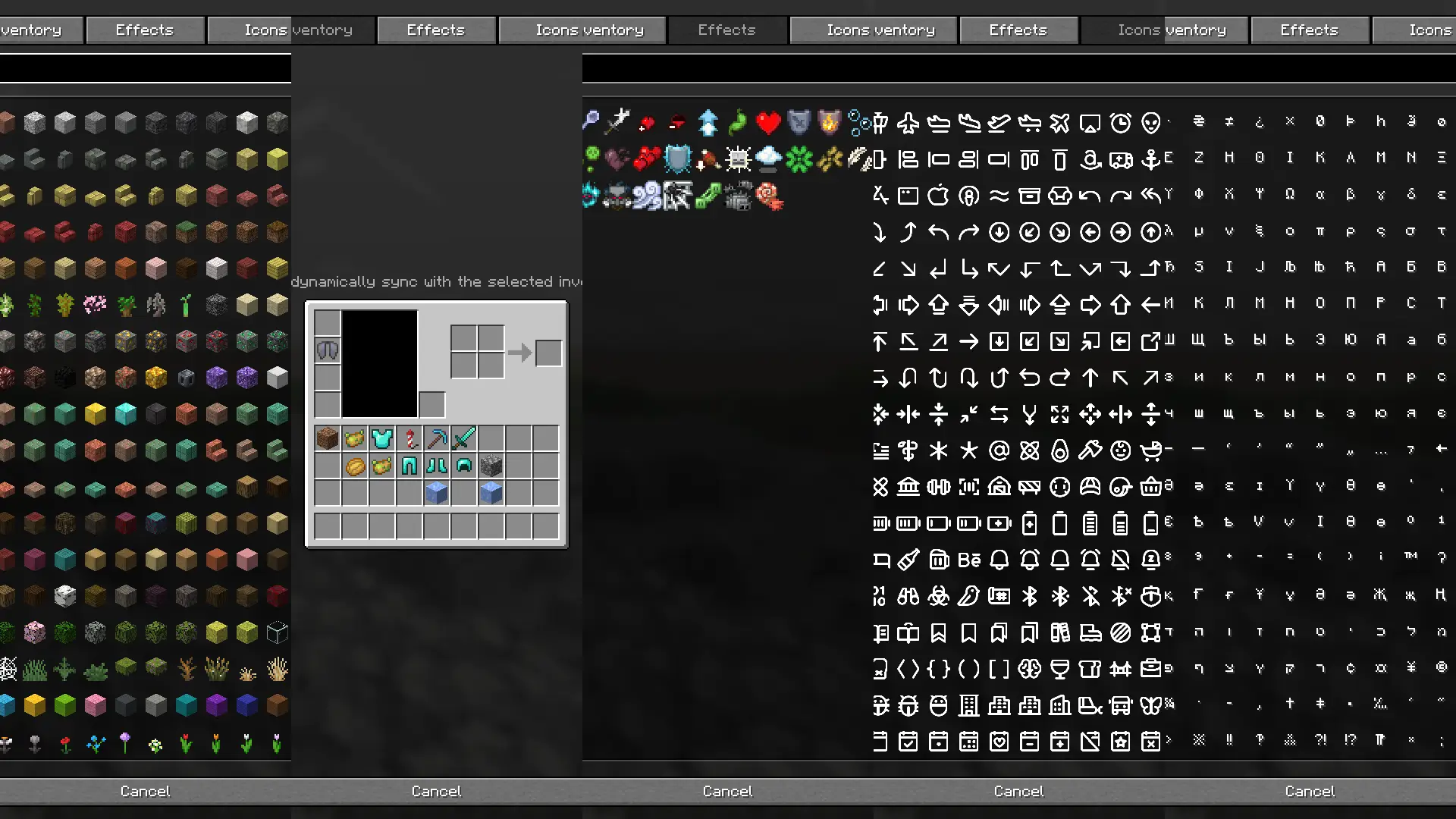This screenshot has width=1456, height=819.
Task: Select the beer stein glyph icon
Action: tap(938, 559)
